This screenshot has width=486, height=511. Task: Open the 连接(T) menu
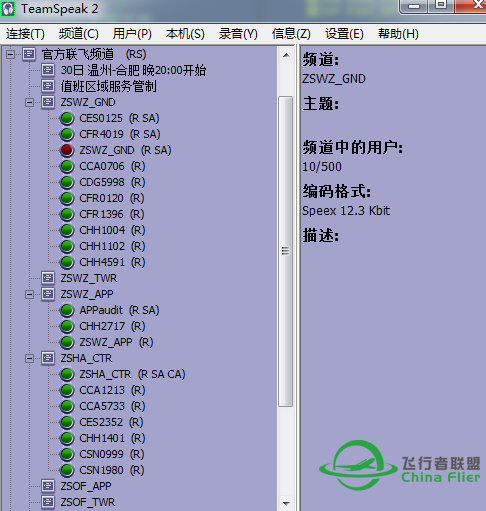click(x=25, y=34)
